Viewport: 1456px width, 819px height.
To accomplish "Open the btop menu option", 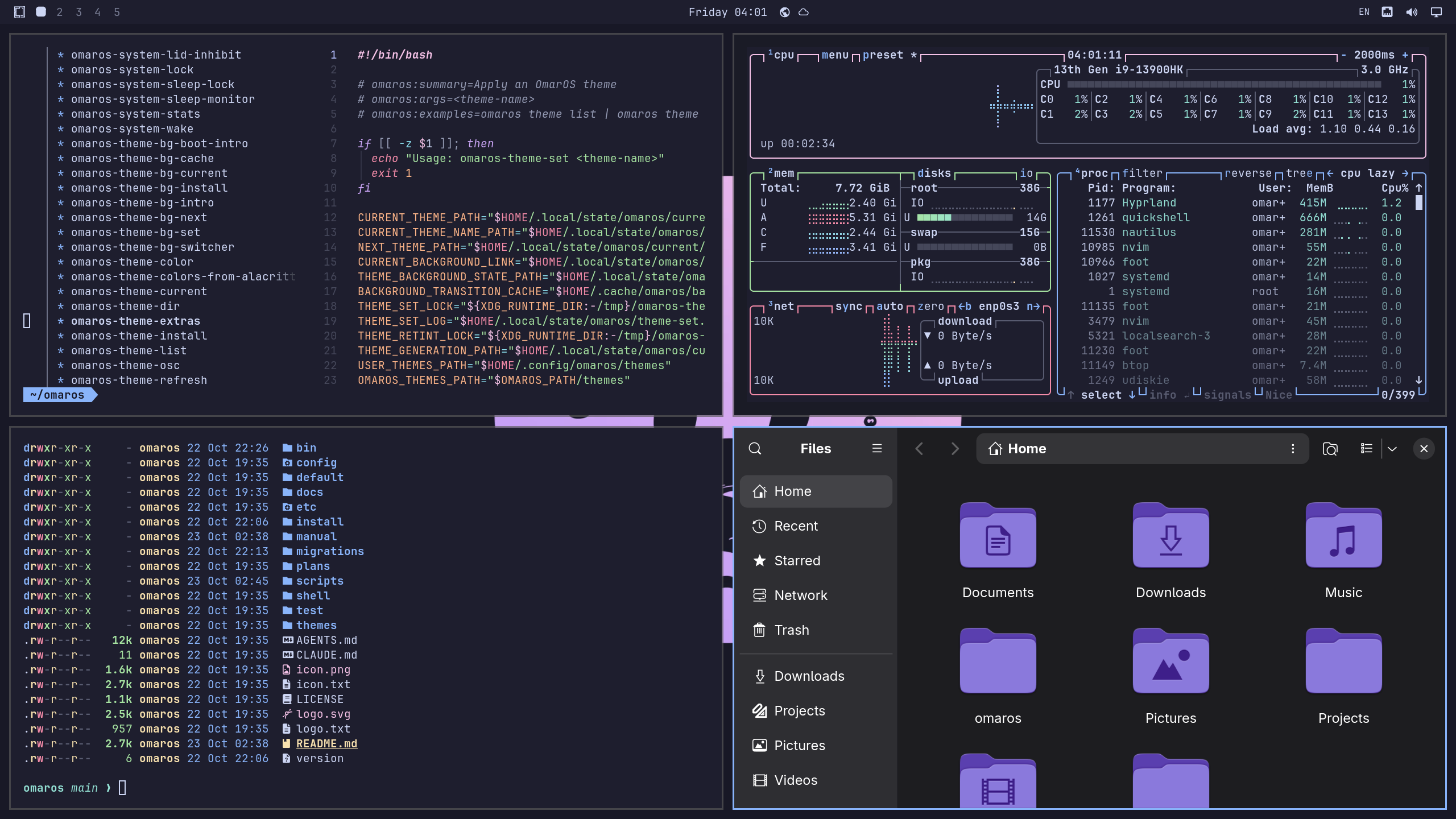I will click(835, 55).
